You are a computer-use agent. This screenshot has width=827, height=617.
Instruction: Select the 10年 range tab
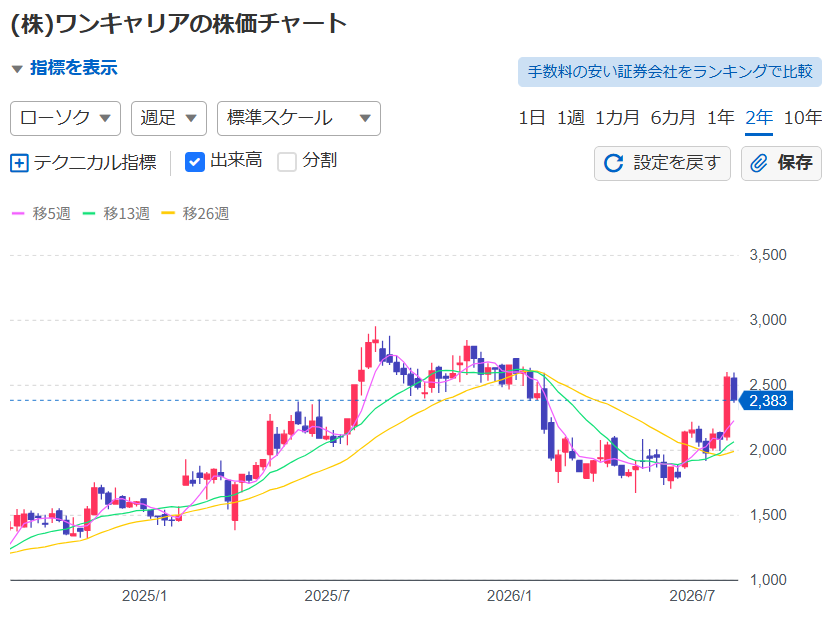pyautogui.click(x=803, y=117)
